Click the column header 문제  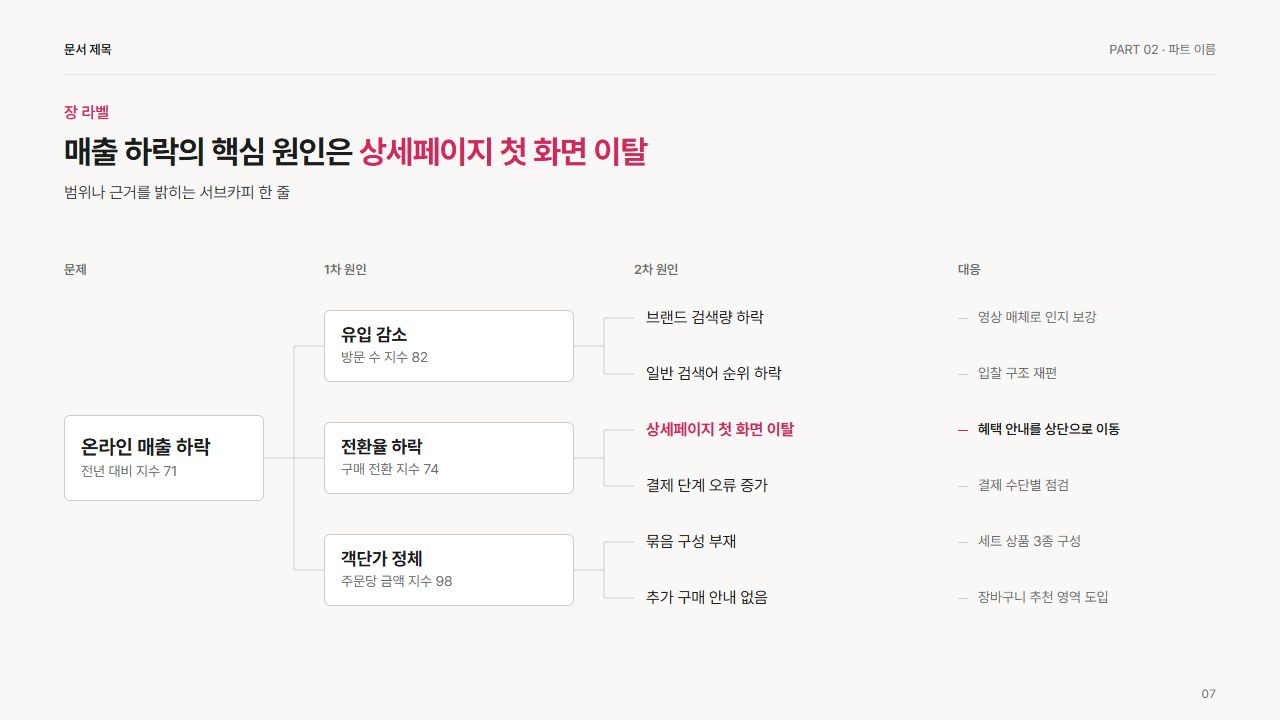75,269
